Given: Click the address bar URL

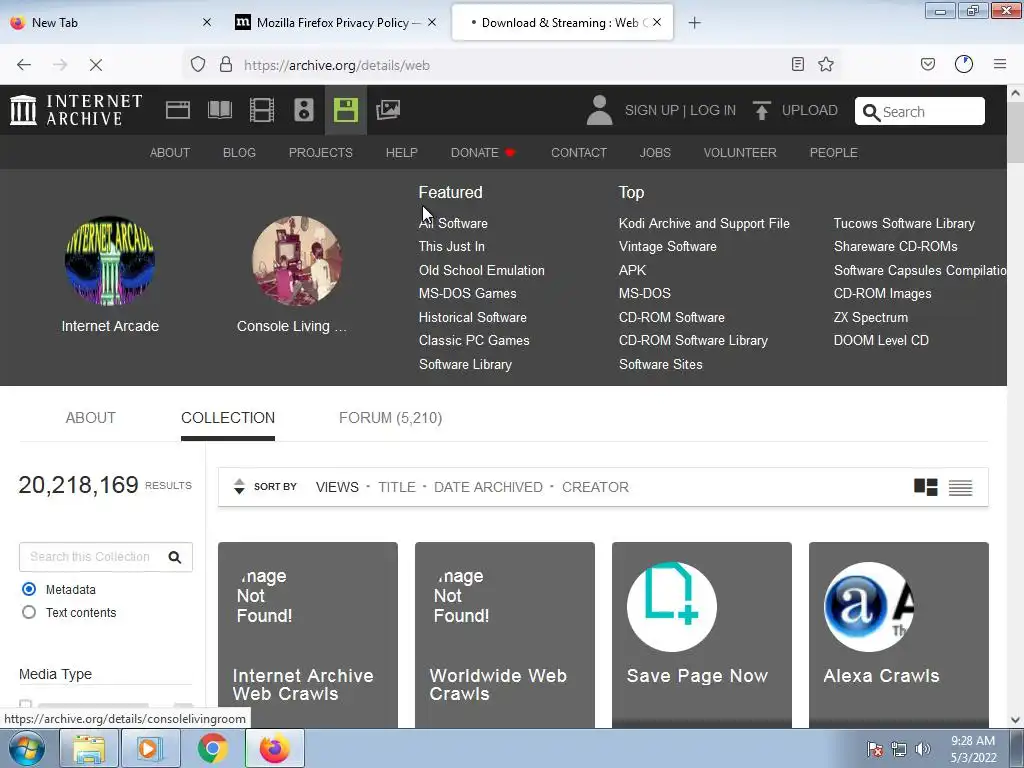Looking at the screenshot, I should click(x=336, y=65).
